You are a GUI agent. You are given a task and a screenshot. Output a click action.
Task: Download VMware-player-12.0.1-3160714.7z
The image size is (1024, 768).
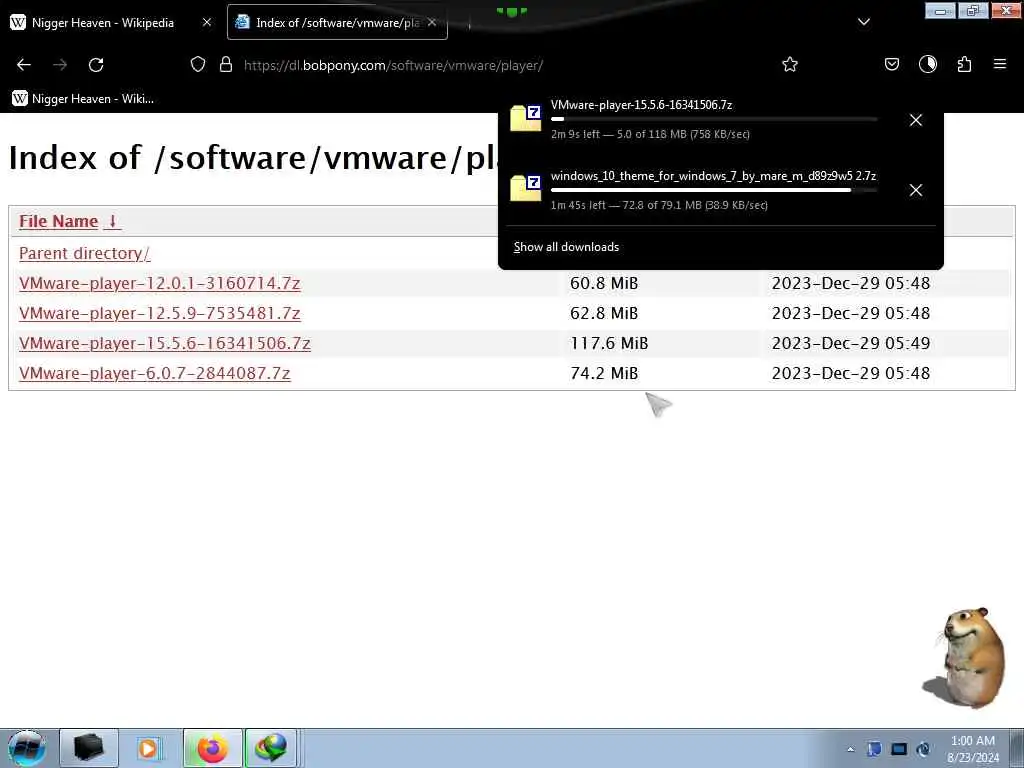(159, 283)
